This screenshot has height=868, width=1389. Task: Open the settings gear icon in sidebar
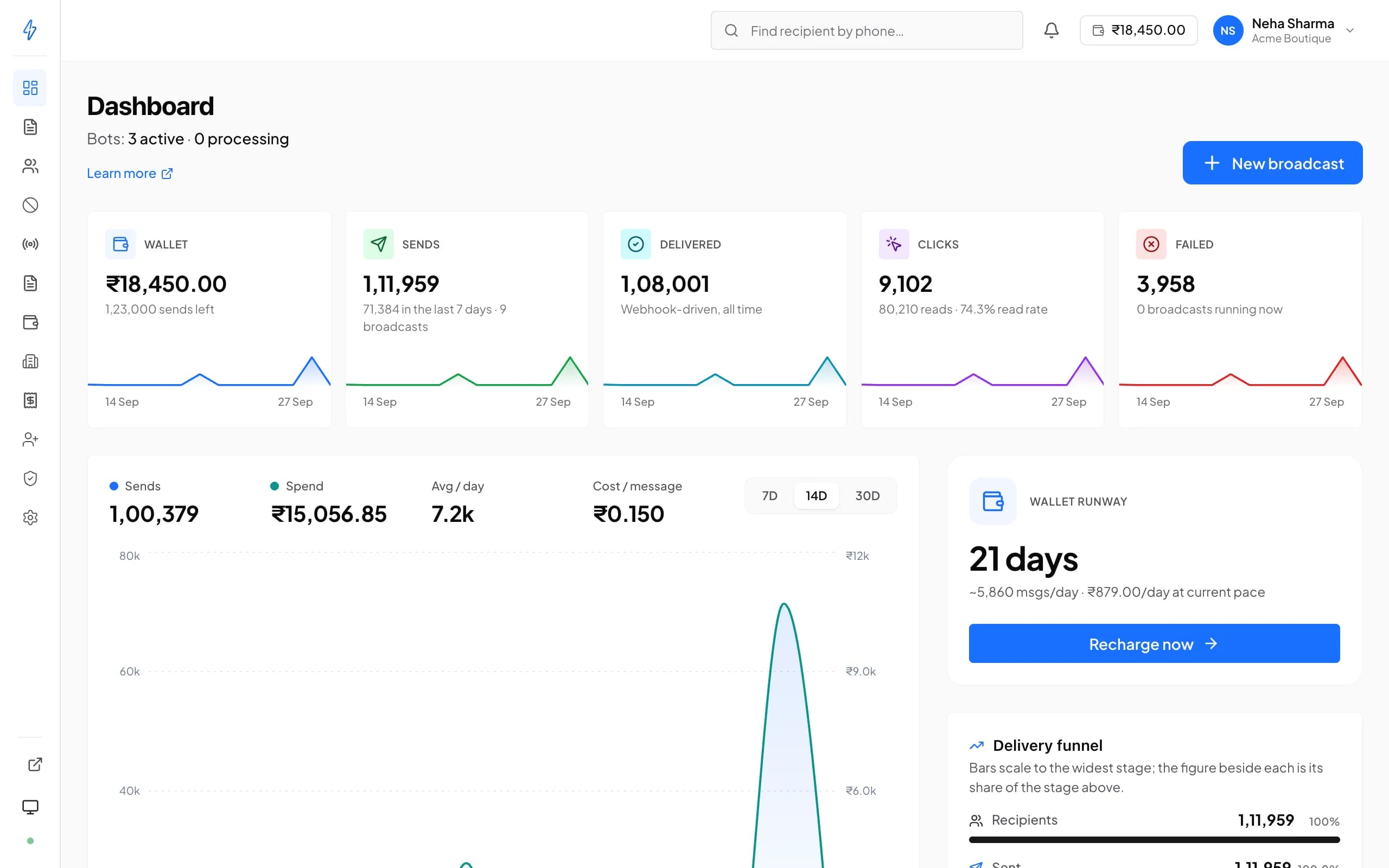tap(30, 517)
